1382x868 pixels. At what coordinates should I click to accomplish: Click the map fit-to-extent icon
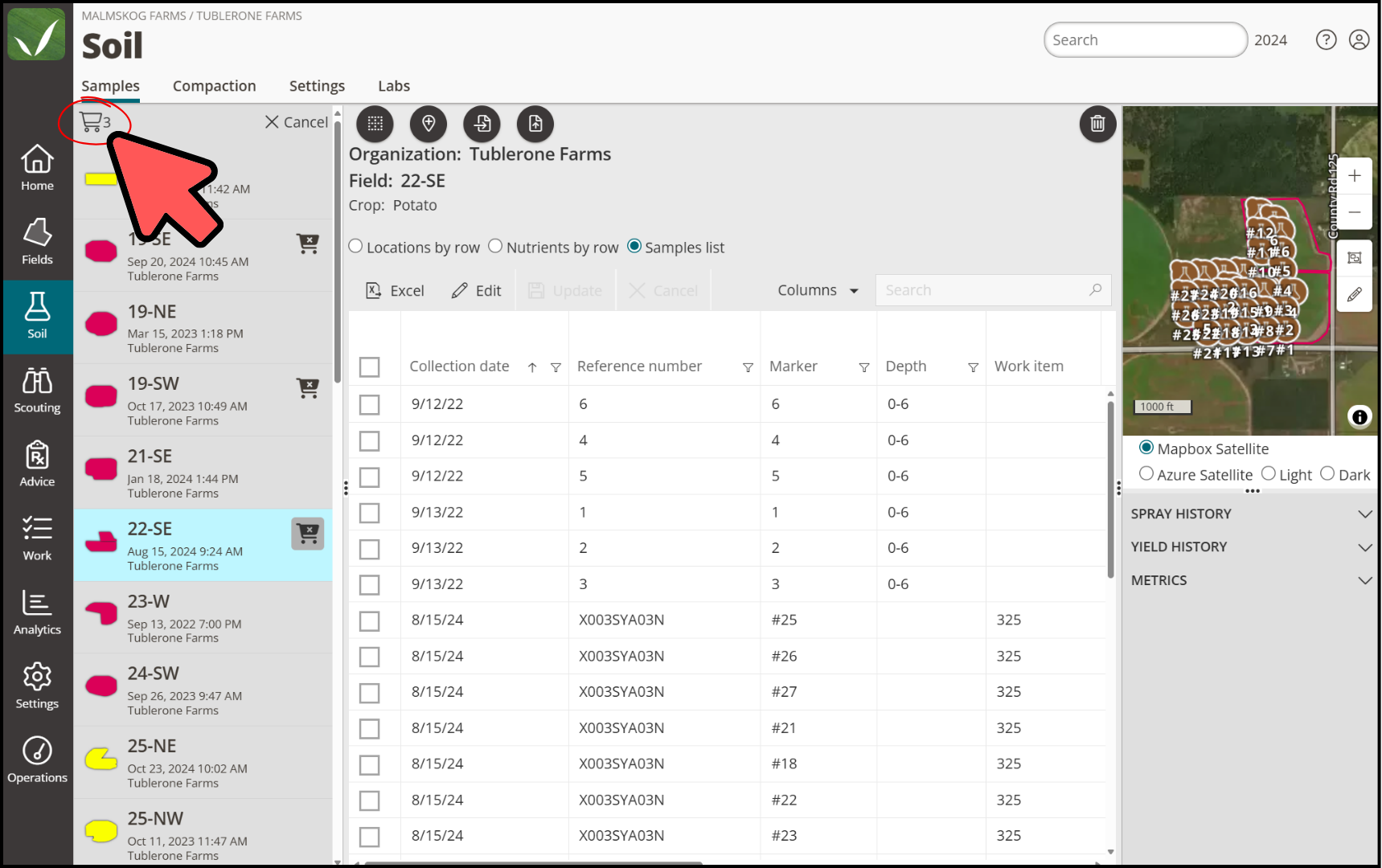[x=1355, y=257]
